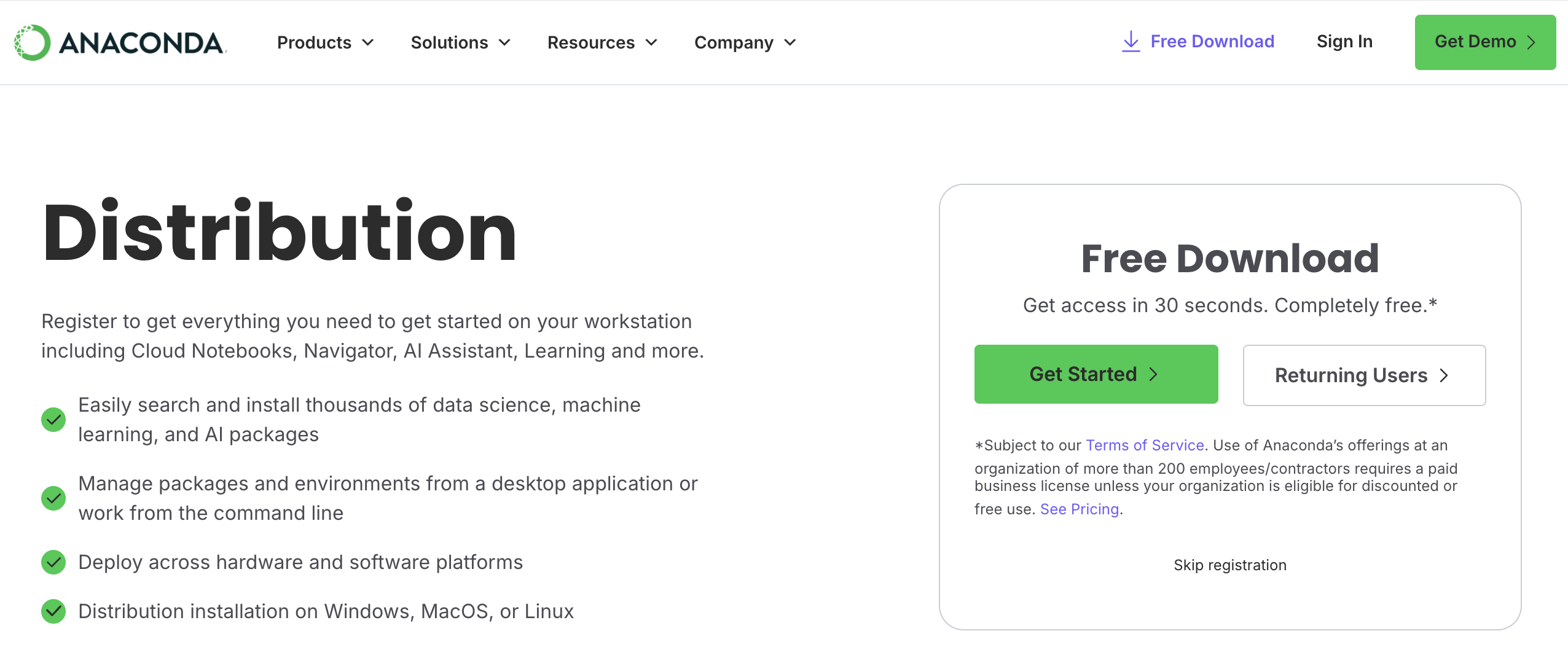Click 'Deploy across hardware and software platforms' text
The image size is (1568, 655).
[300, 562]
